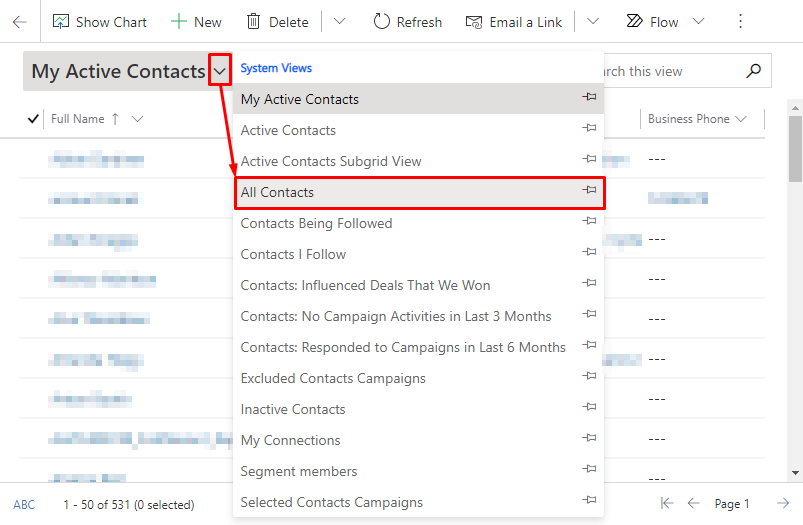Open the more commands ellipsis

point(740,22)
